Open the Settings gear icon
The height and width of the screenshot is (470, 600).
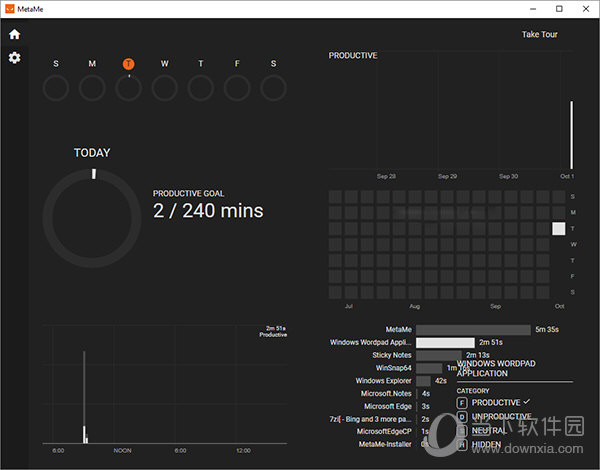coord(15,58)
